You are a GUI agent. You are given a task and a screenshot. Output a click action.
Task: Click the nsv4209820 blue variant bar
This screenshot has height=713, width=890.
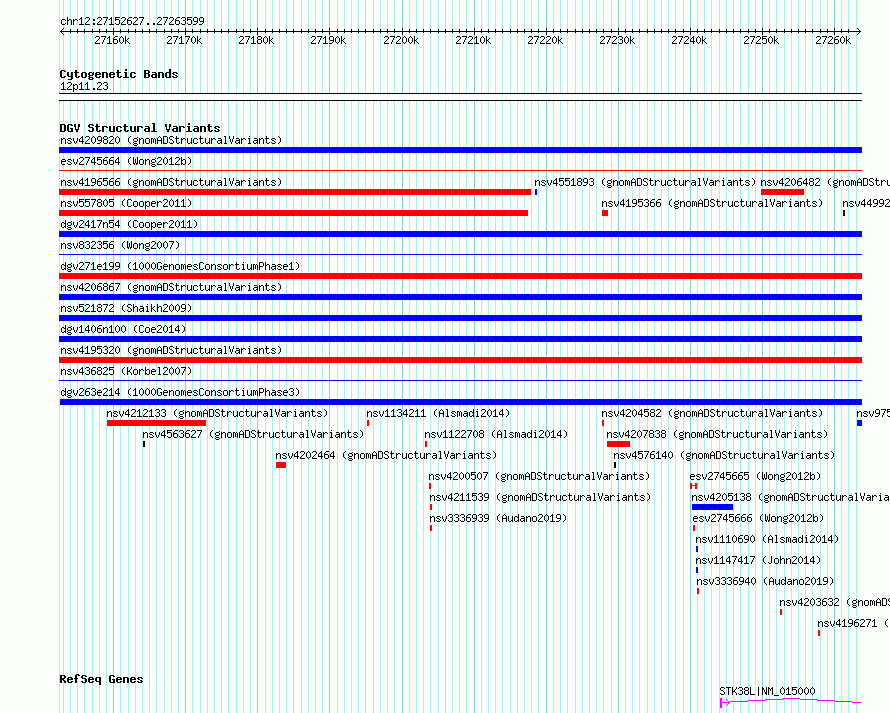point(460,150)
